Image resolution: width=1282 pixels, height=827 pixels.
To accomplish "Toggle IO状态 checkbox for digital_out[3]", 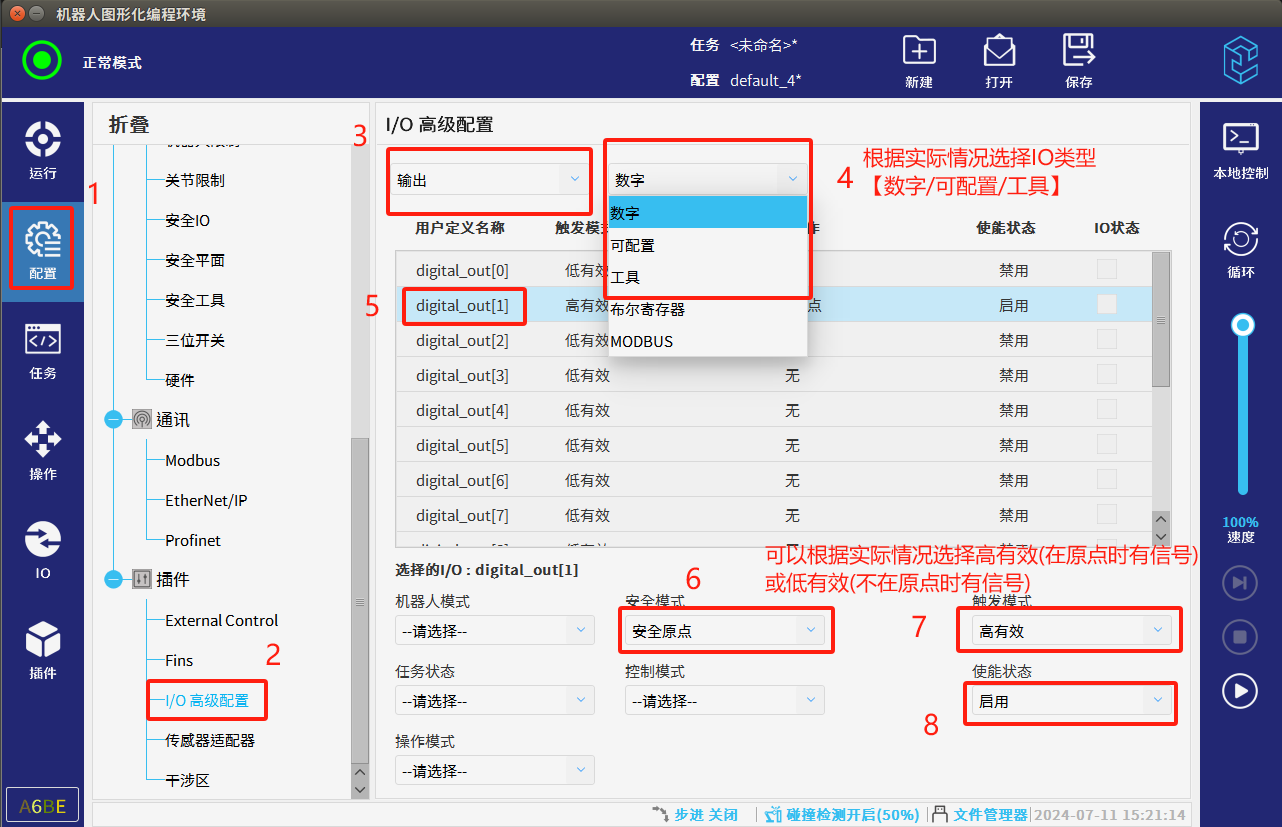I will pos(1107,375).
